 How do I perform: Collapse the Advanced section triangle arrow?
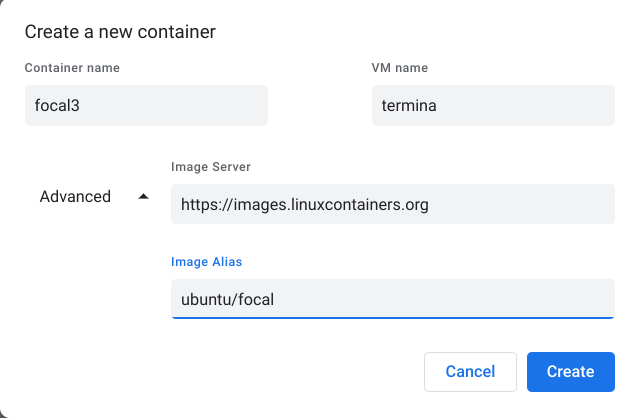143,197
